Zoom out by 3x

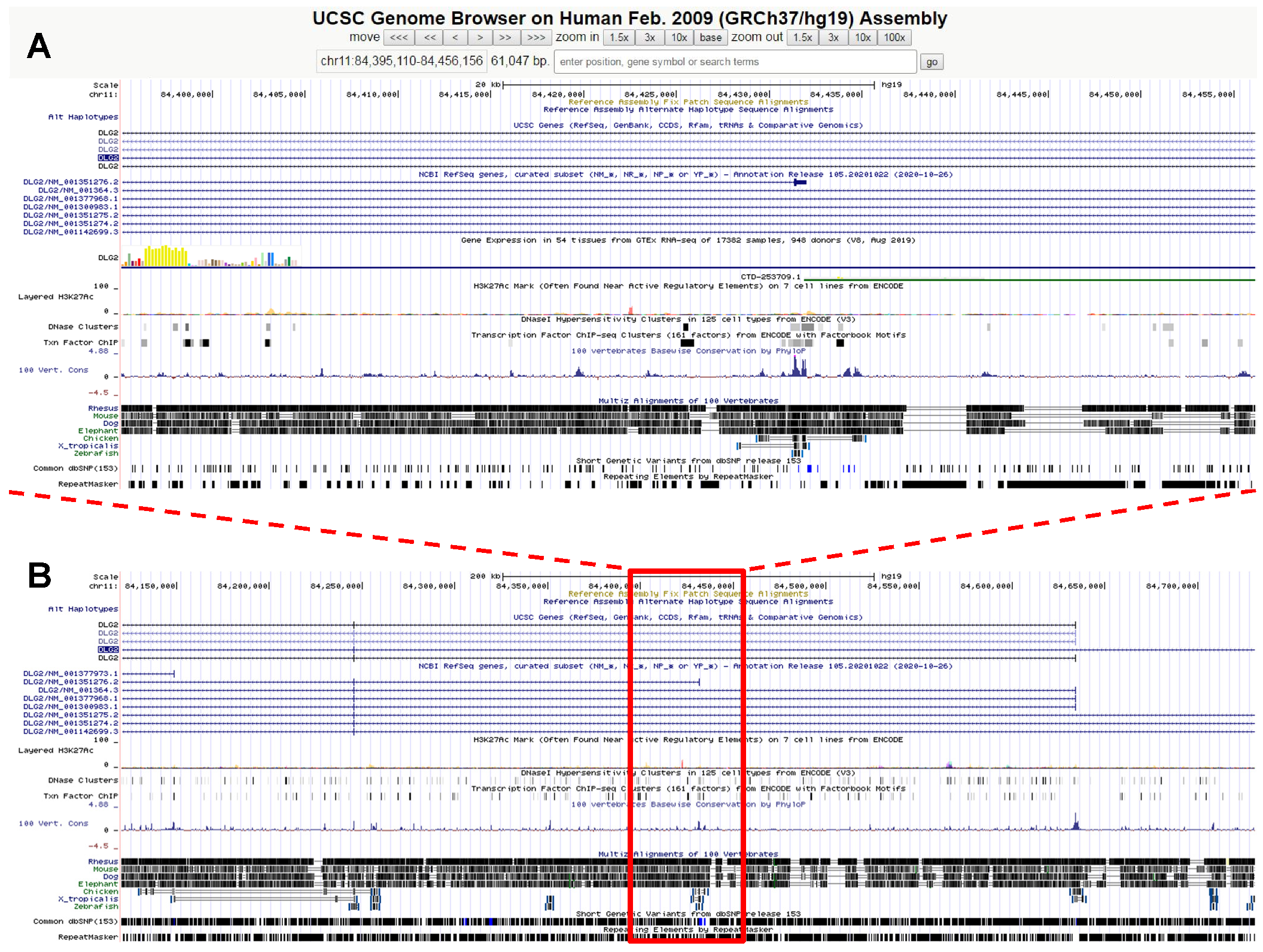coord(833,38)
